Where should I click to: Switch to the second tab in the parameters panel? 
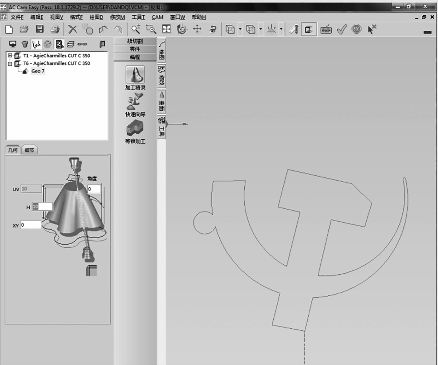29,150
